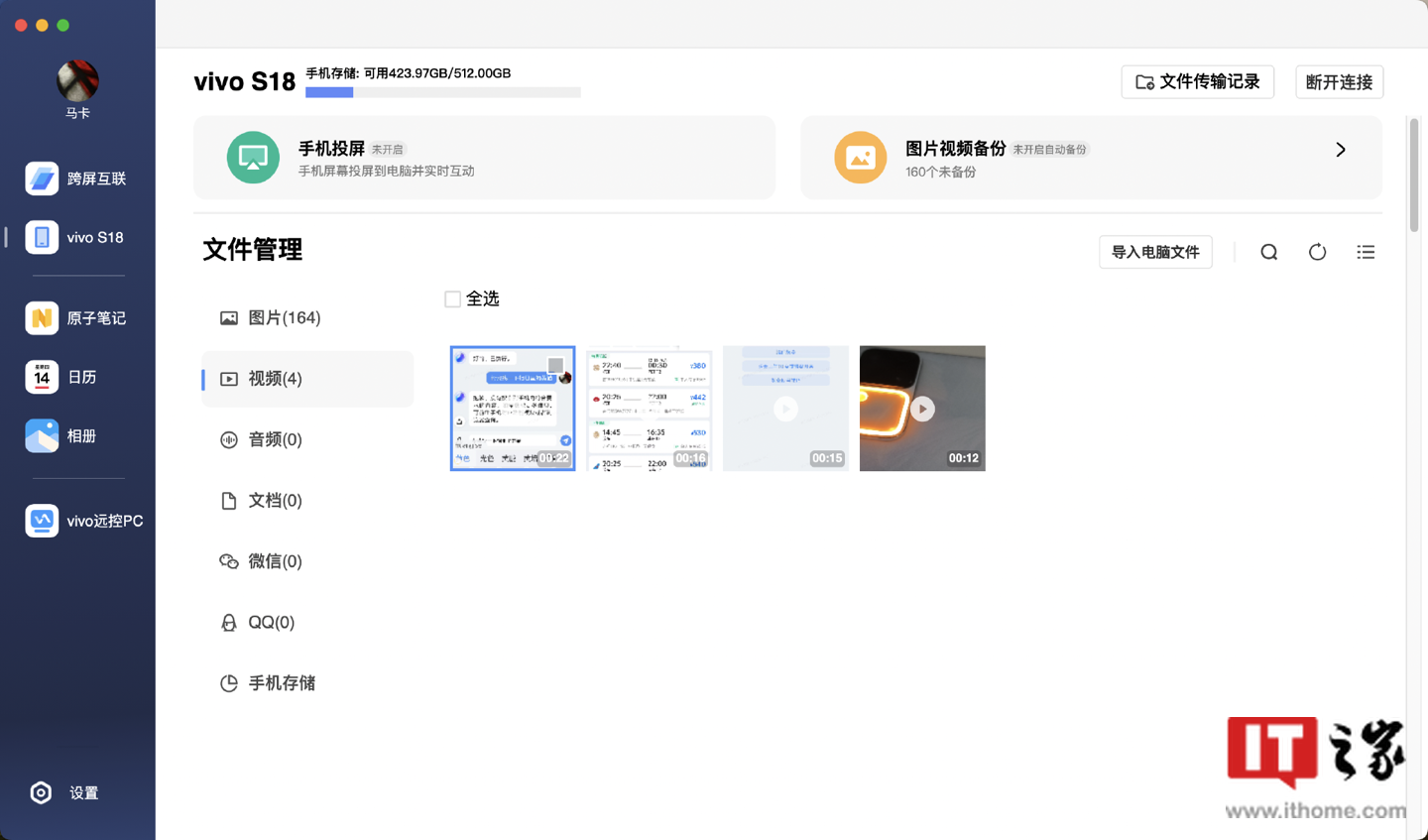1428x840 pixels.
Task: Click the 文档 document icon
Action: pyautogui.click(x=229, y=501)
